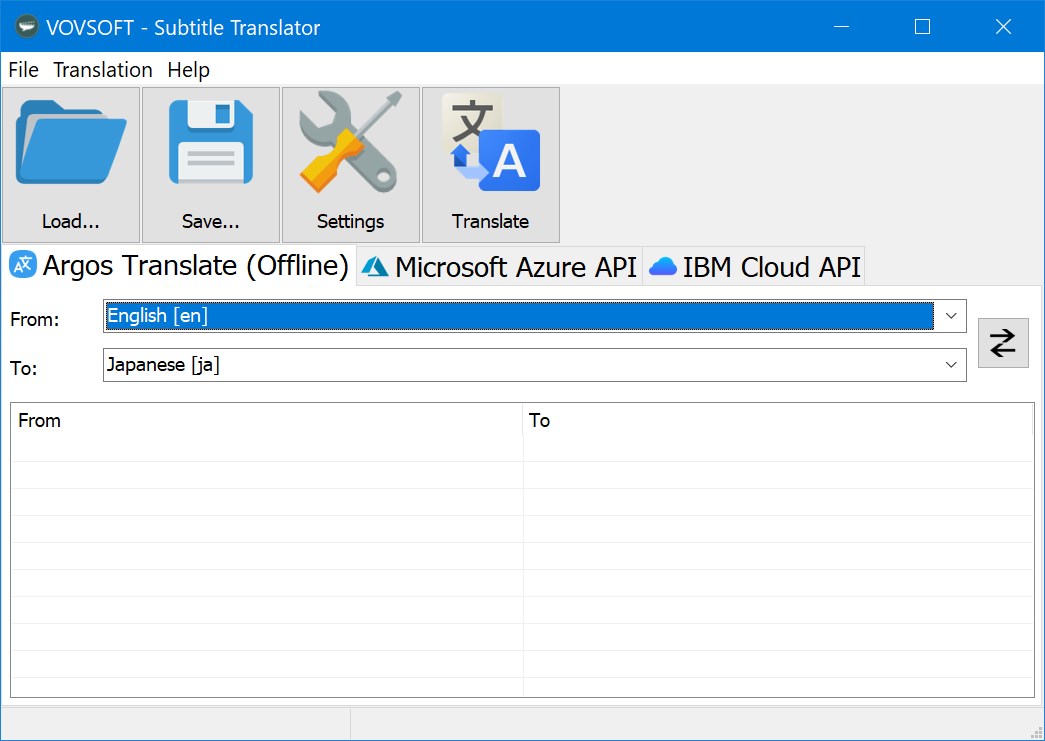1045x741 pixels.
Task: Swap source and target languages with arrows button
Action: coord(1003,342)
